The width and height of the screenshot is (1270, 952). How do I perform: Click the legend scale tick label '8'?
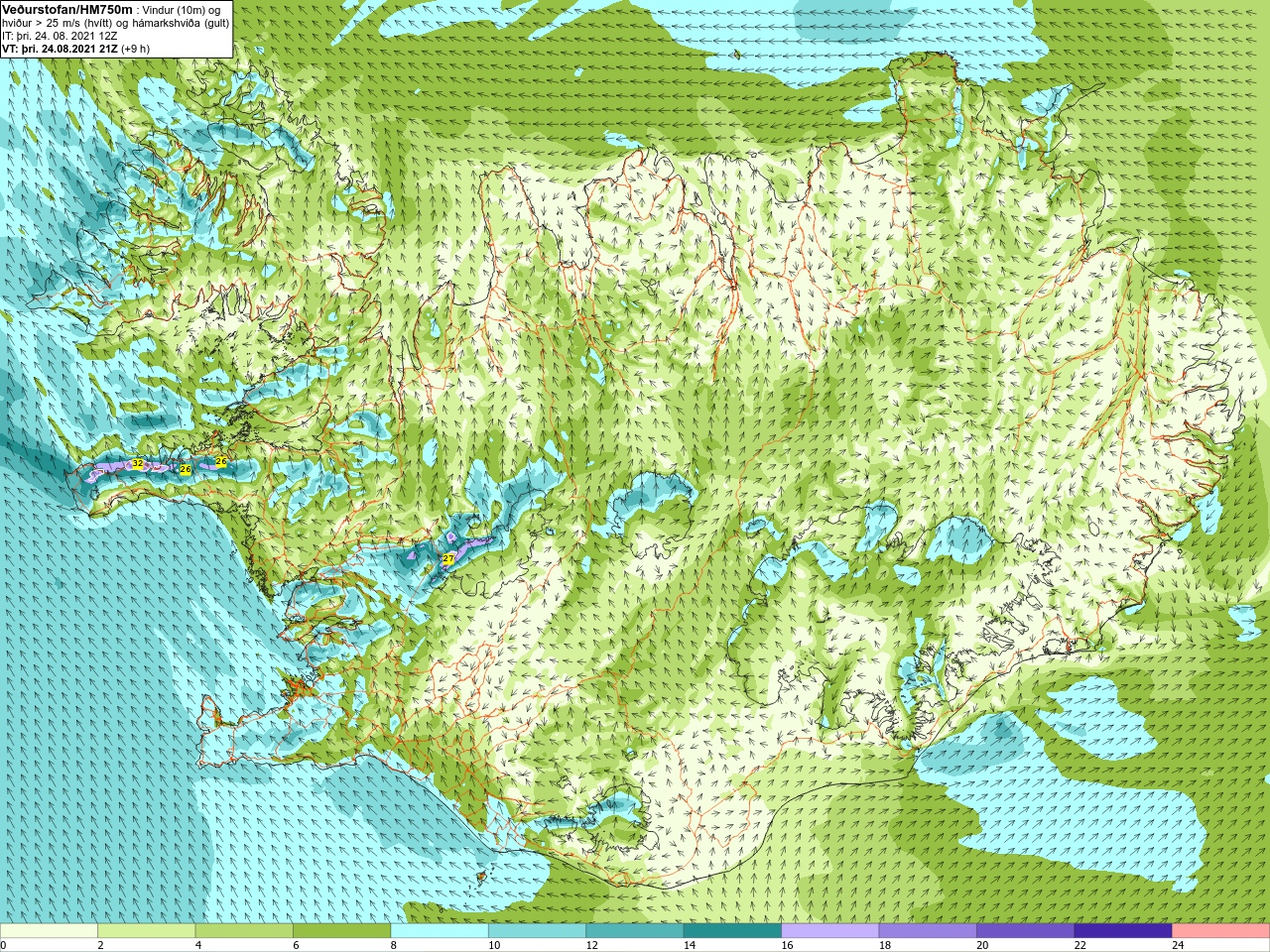click(x=394, y=945)
